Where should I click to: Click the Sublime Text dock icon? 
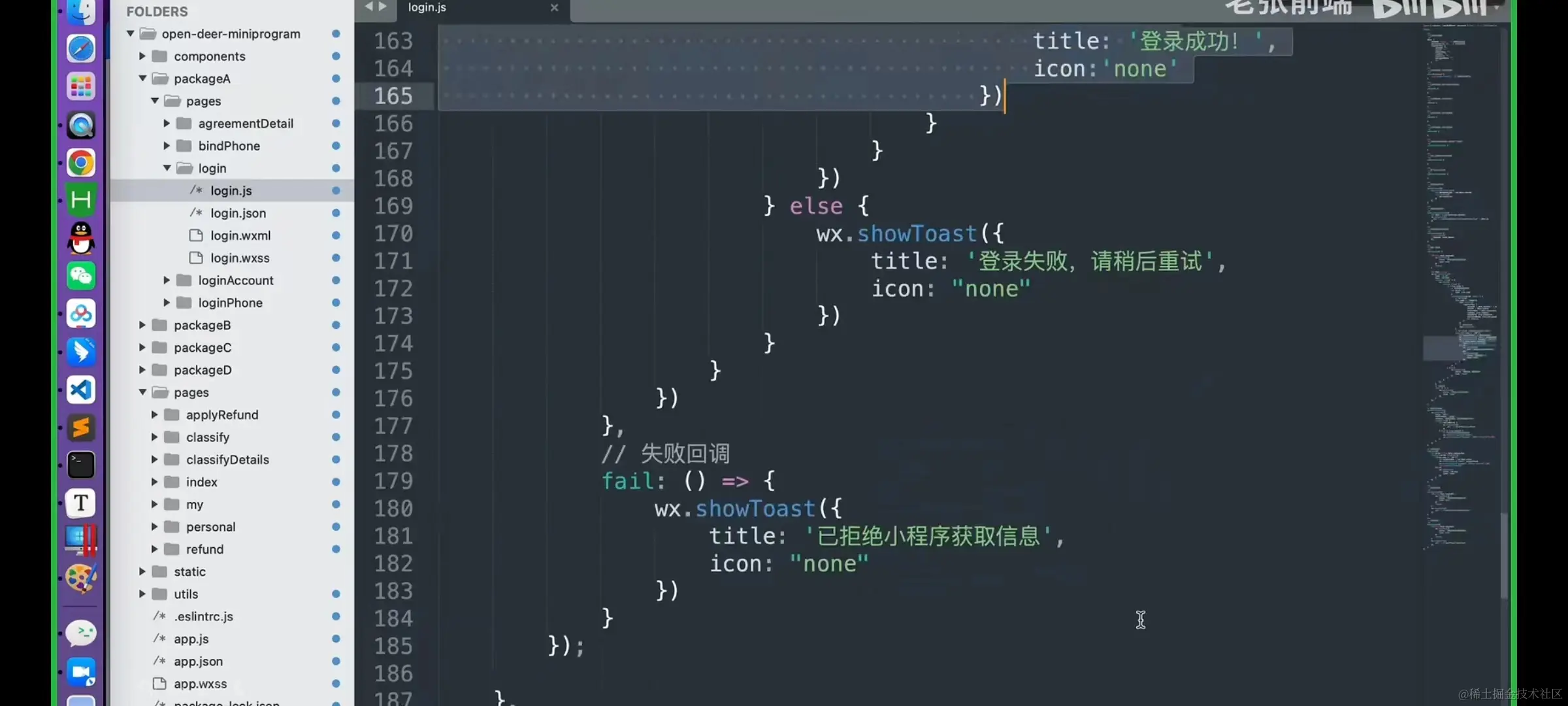(81, 428)
